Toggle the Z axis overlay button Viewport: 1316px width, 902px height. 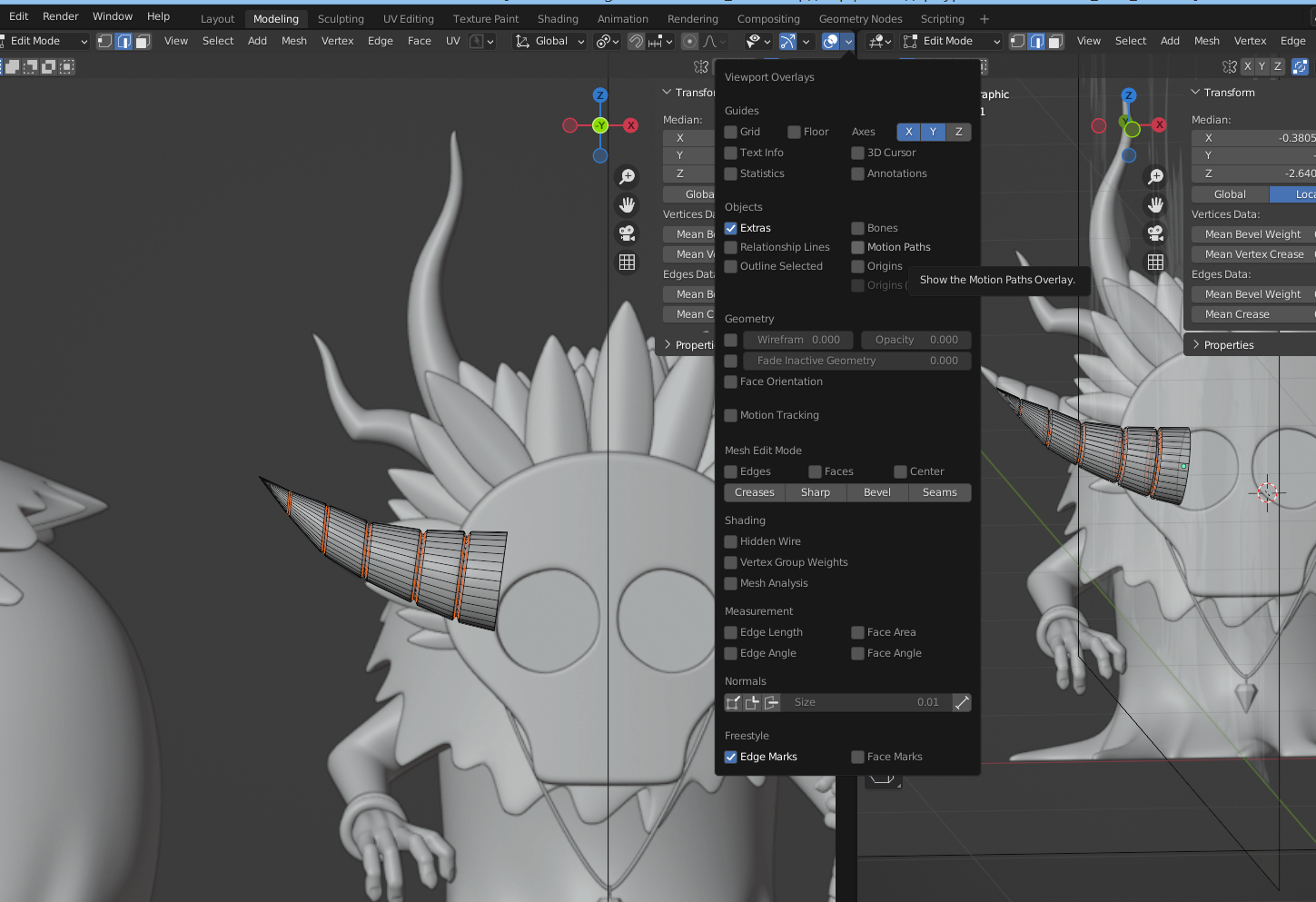pyautogui.click(x=958, y=132)
